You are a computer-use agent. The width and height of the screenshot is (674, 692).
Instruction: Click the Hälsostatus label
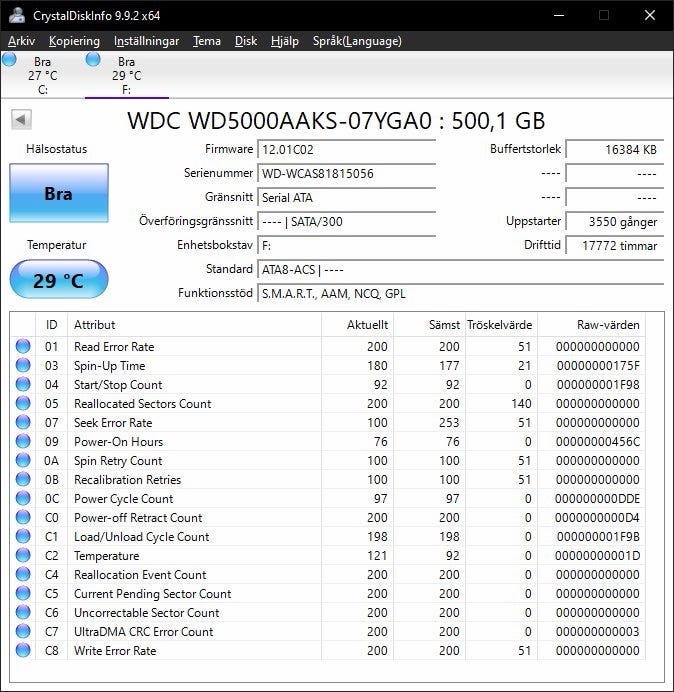pos(56,149)
